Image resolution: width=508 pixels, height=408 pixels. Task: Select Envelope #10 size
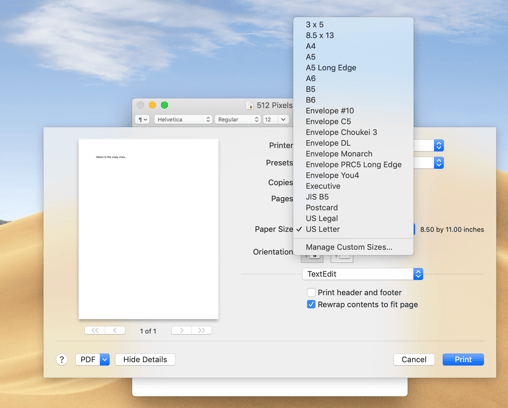pyautogui.click(x=353, y=111)
